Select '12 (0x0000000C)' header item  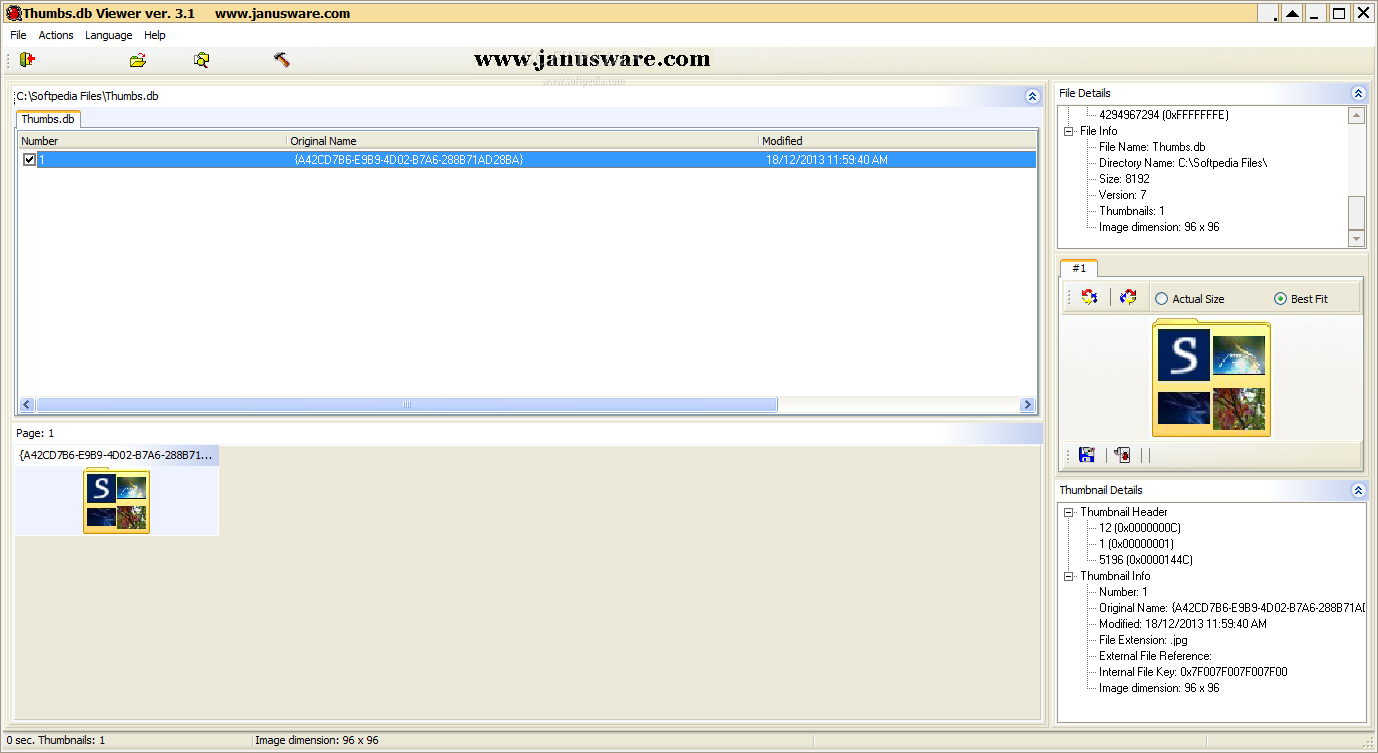tap(1140, 528)
